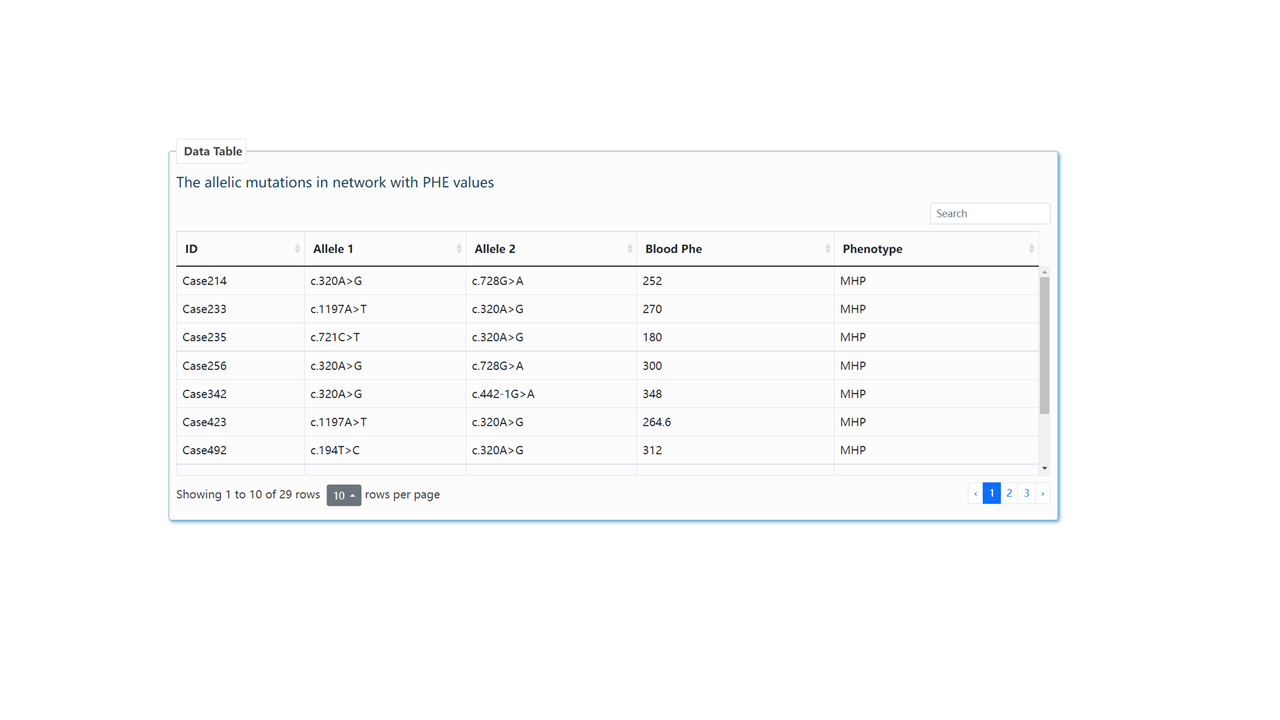The width and height of the screenshot is (1280, 720).
Task: Click the Phenotype header label
Action: click(x=872, y=249)
